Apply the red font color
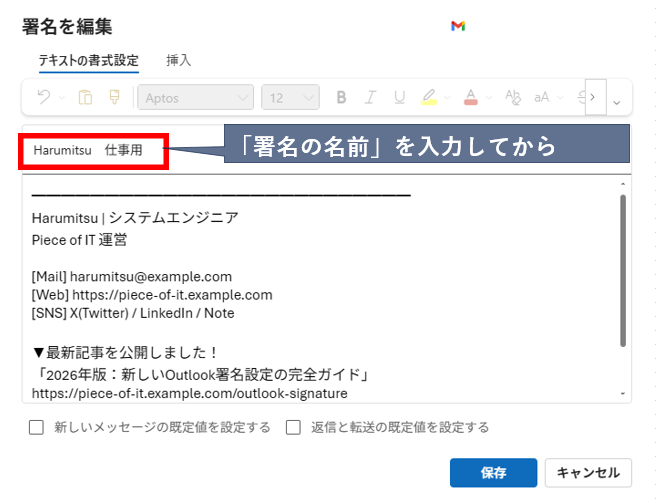This screenshot has height=503, width=656. tap(471, 98)
